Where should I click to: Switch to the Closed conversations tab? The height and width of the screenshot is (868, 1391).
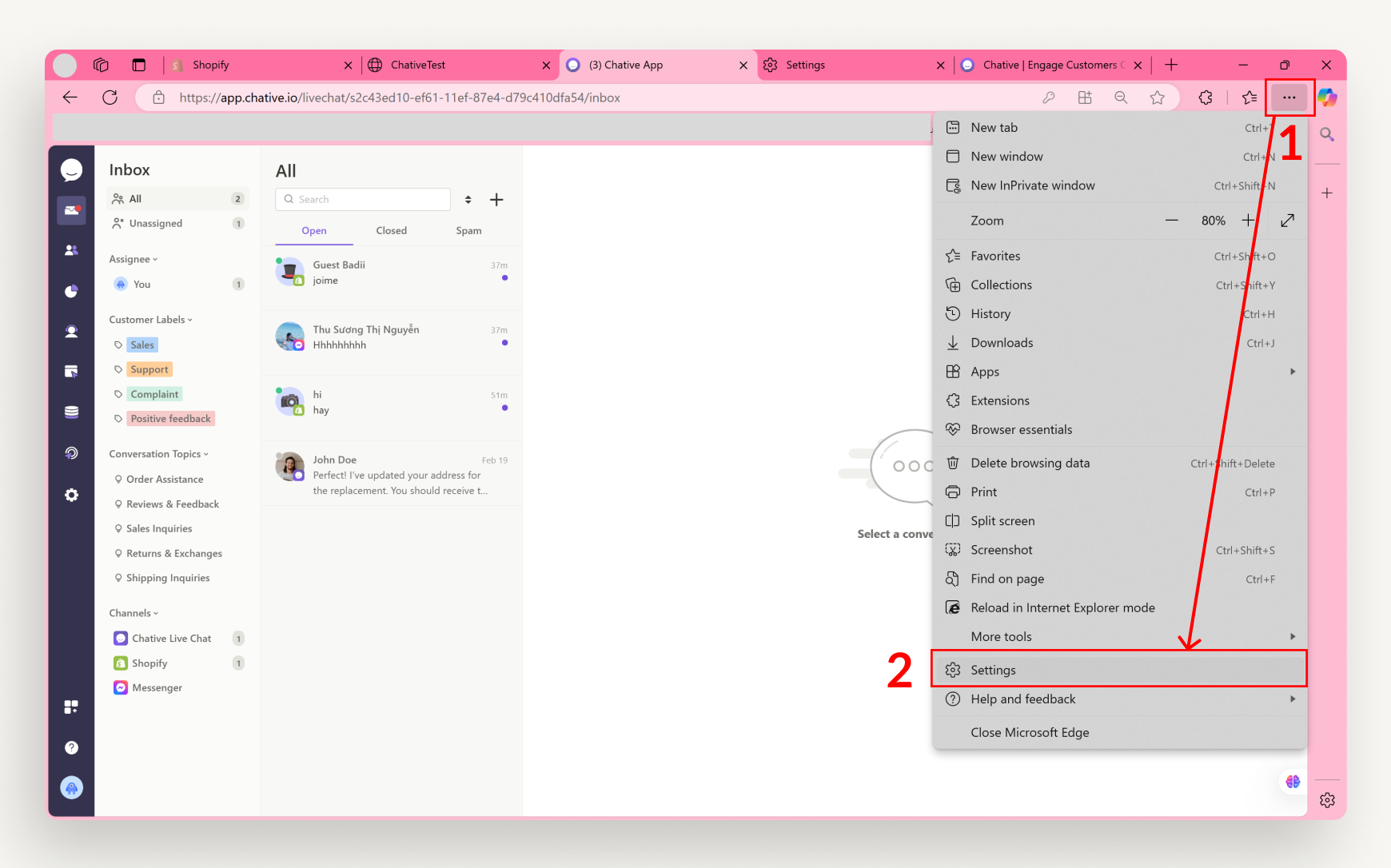[x=391, y=230]
